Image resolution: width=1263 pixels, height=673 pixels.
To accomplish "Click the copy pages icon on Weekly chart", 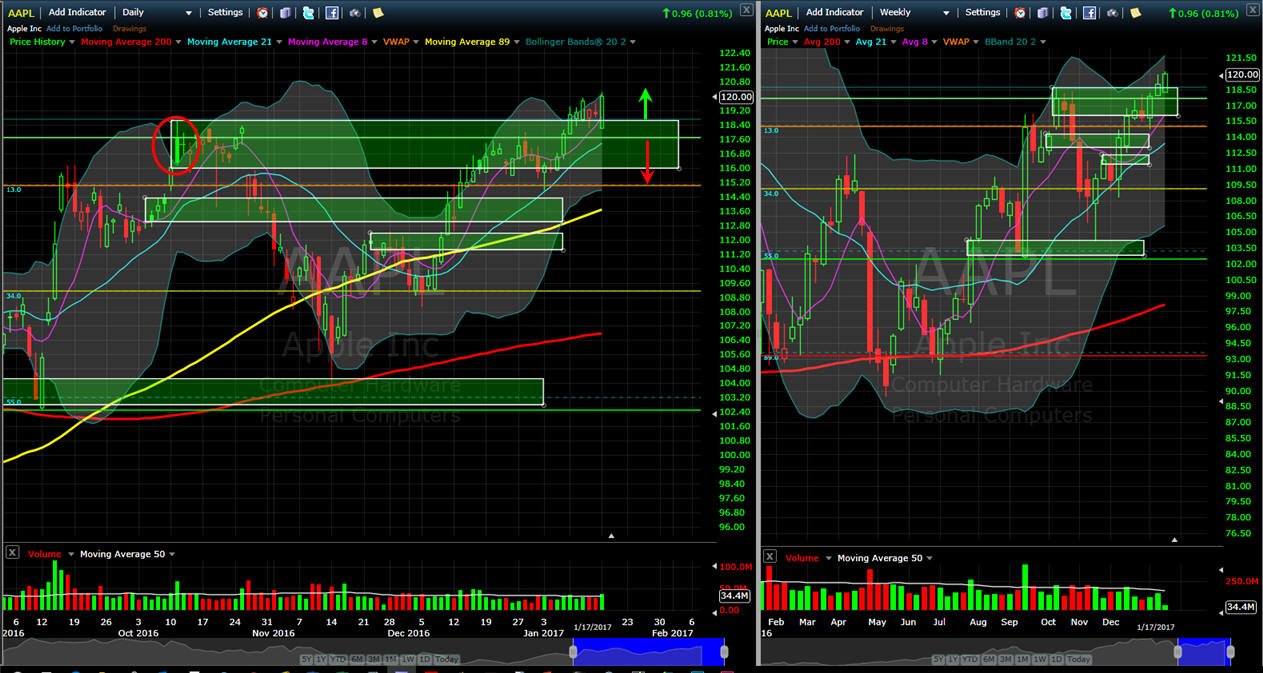I will [1043, 13].
